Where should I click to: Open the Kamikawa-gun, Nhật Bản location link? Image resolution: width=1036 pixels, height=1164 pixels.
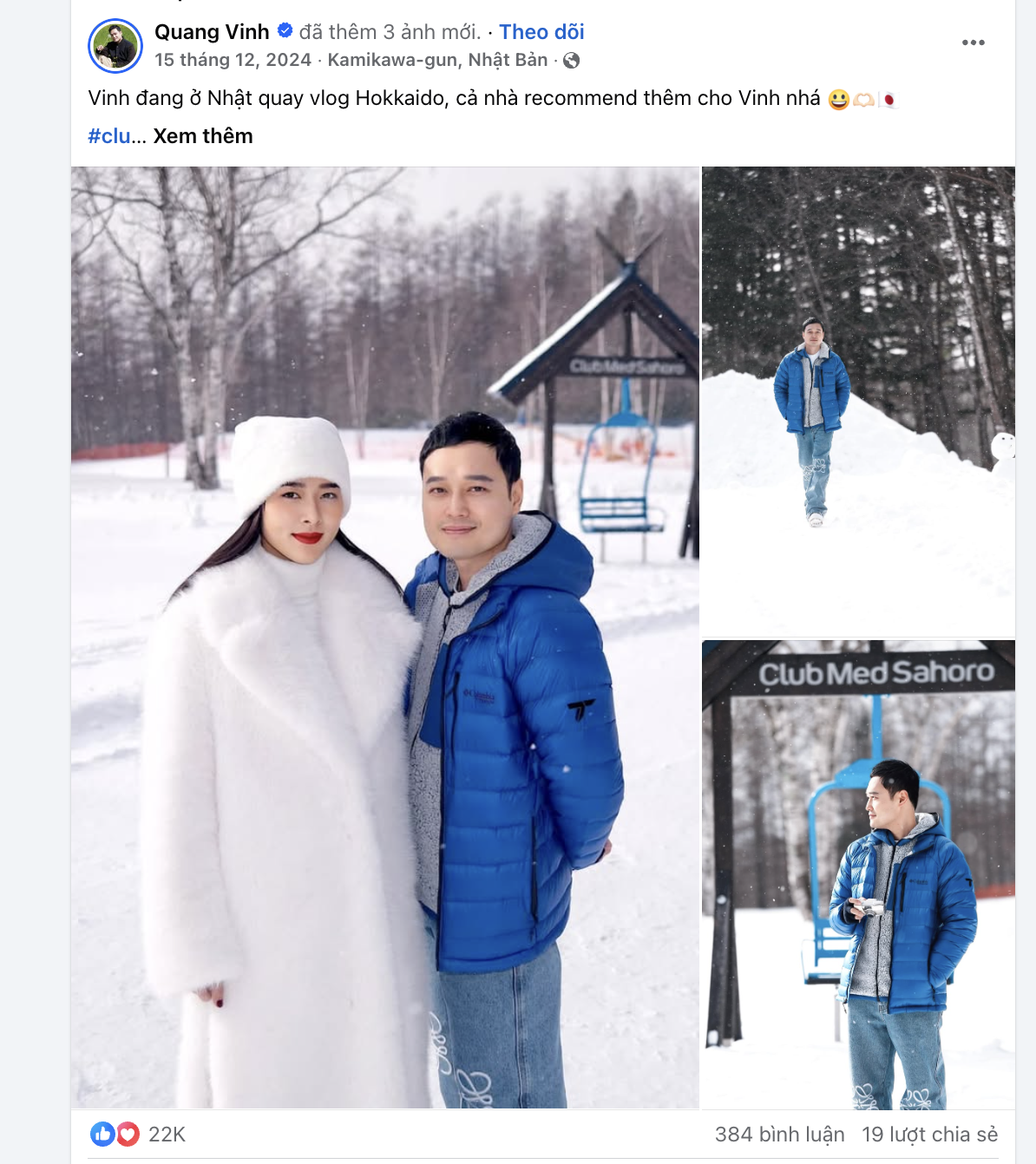pyautogui.click(x=437, y=60)
